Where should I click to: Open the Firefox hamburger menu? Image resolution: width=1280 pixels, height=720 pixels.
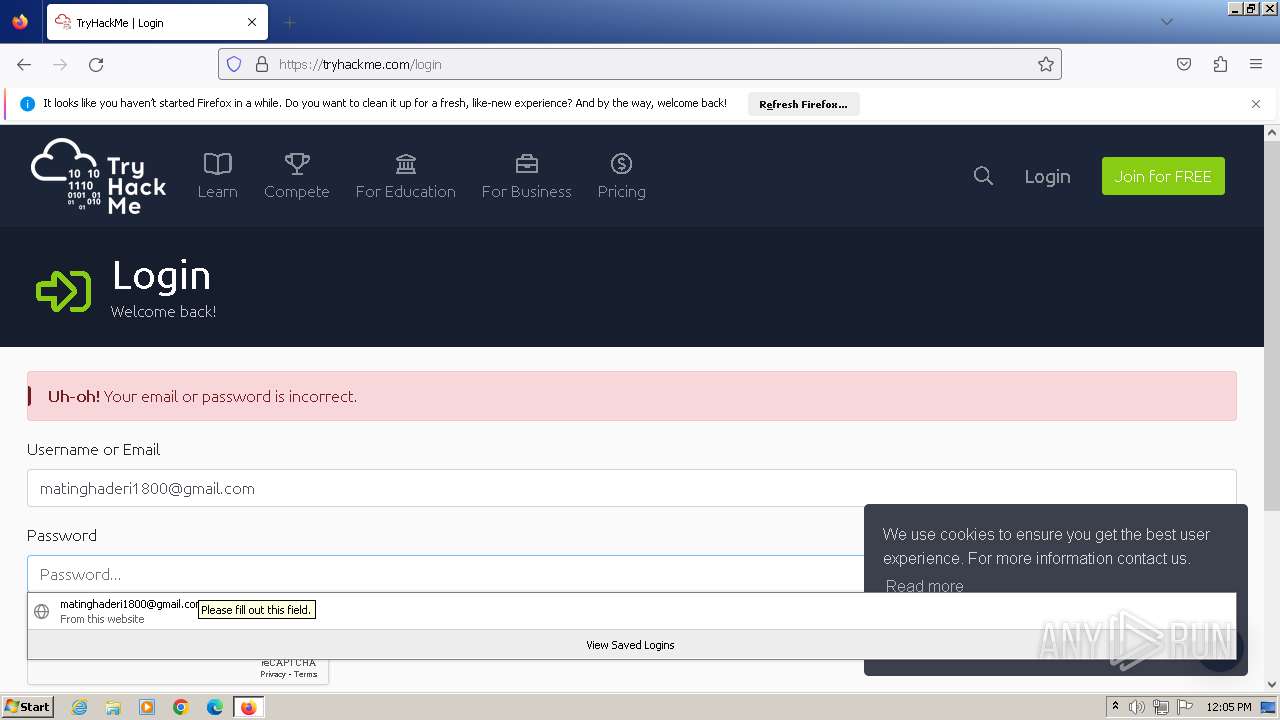[x=1256, y=64]
